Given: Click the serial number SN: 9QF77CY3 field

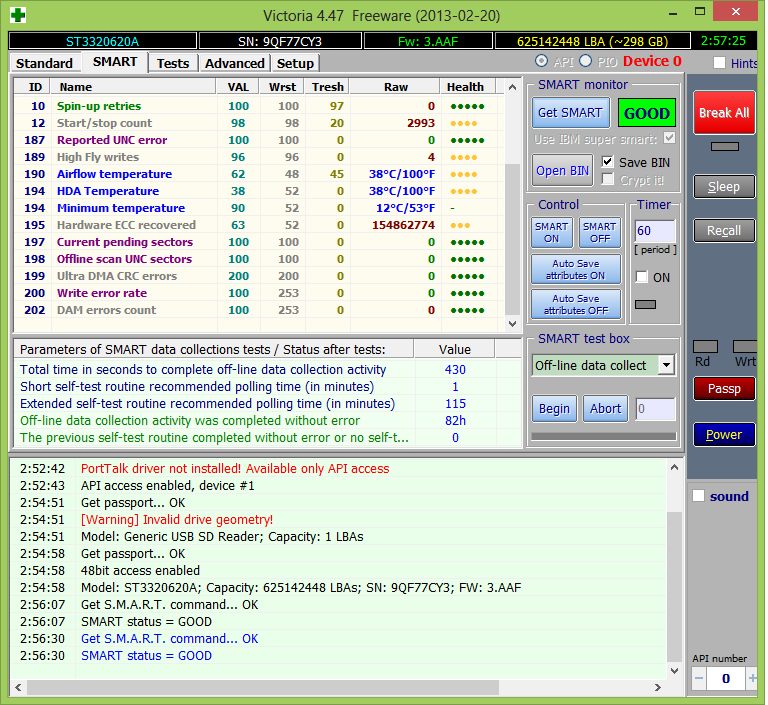Looking at the screenshot, I should pyautogui.click(x=280, y=41).
